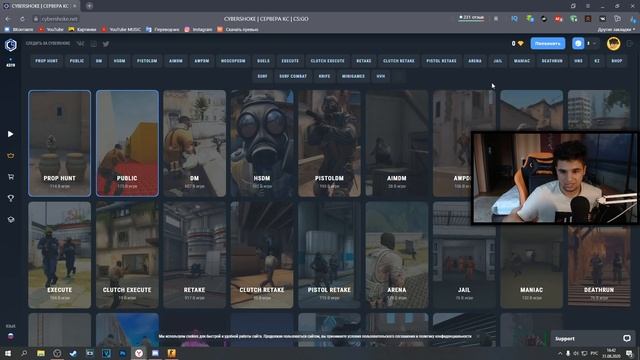Select the PISTOLDM mode tab
Viewport: 640px width, 360px height.
(x=147, y=61)
